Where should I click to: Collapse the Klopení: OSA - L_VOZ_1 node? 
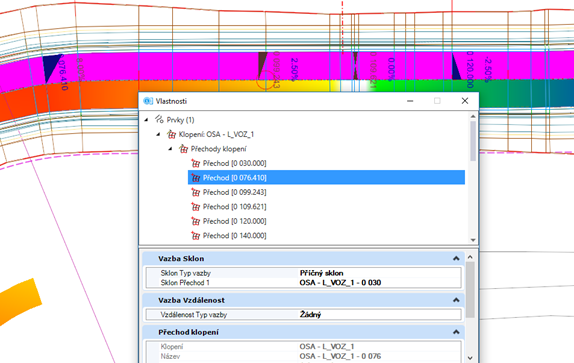click(x=158, y=134)
